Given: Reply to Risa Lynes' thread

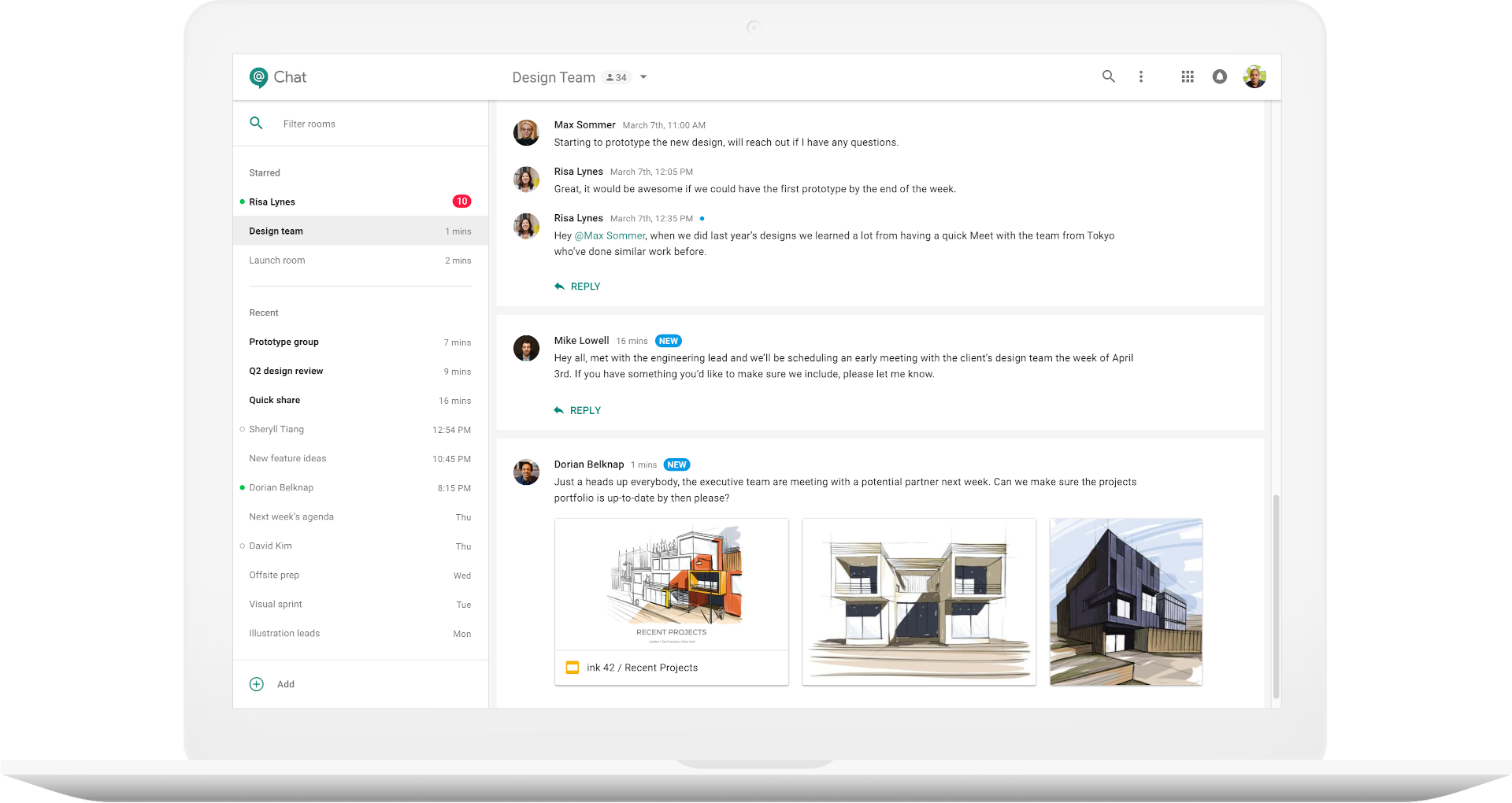Looking at the screenshot, I should (x=577, y=287).
